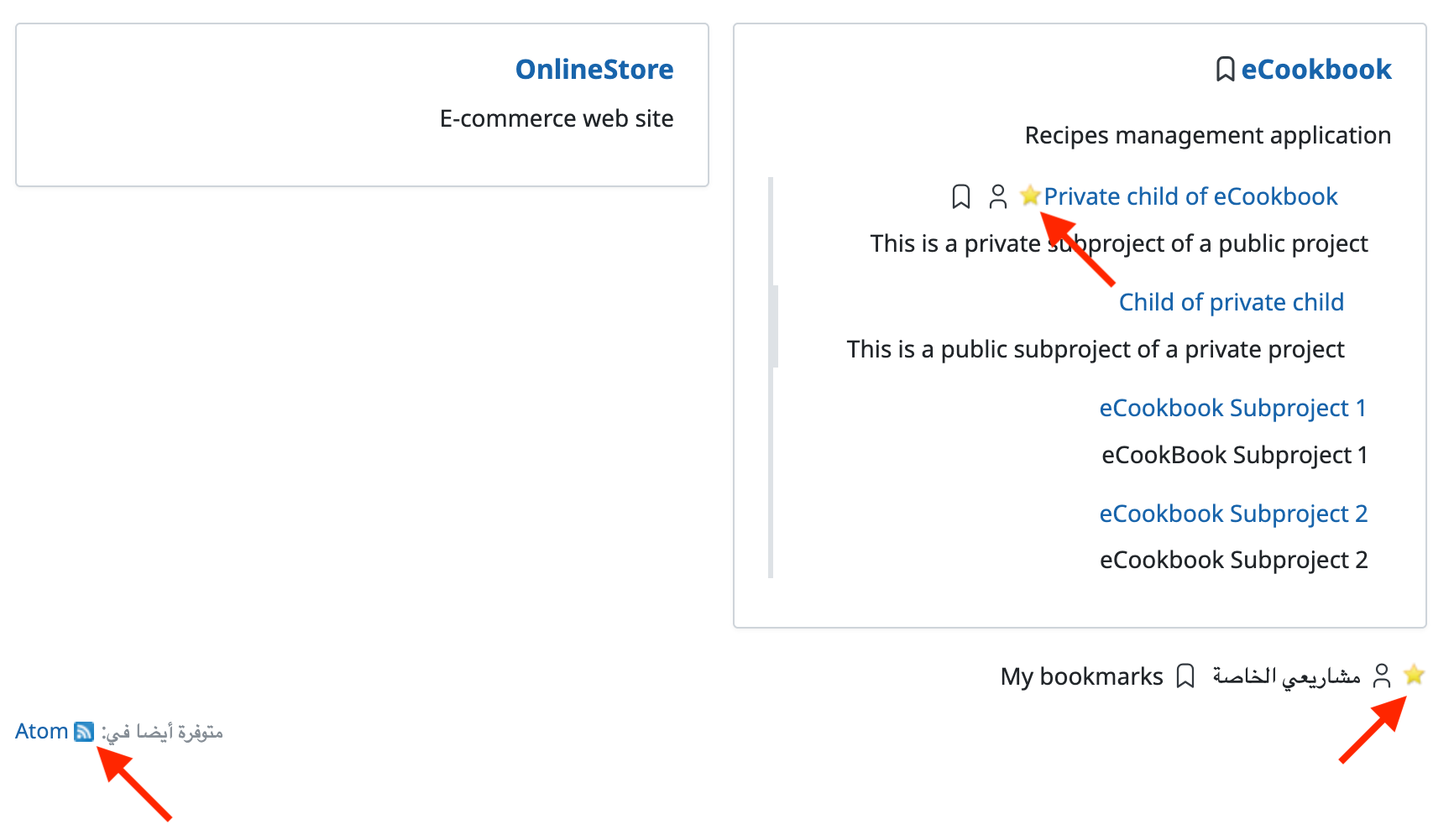The width and height of the screenshot is (1454, 840).
Task: Click the private subproject description text
Action: pyautogui.click(x=1118, y=243)
